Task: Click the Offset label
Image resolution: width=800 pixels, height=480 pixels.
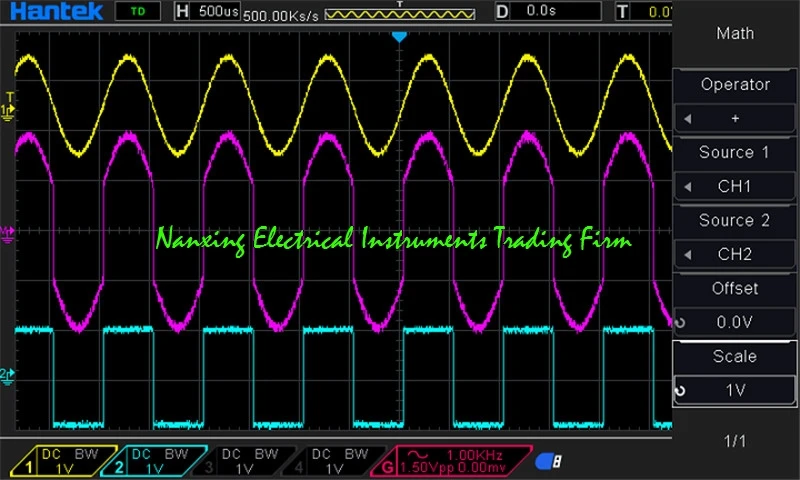Action: tap(735, 288)
